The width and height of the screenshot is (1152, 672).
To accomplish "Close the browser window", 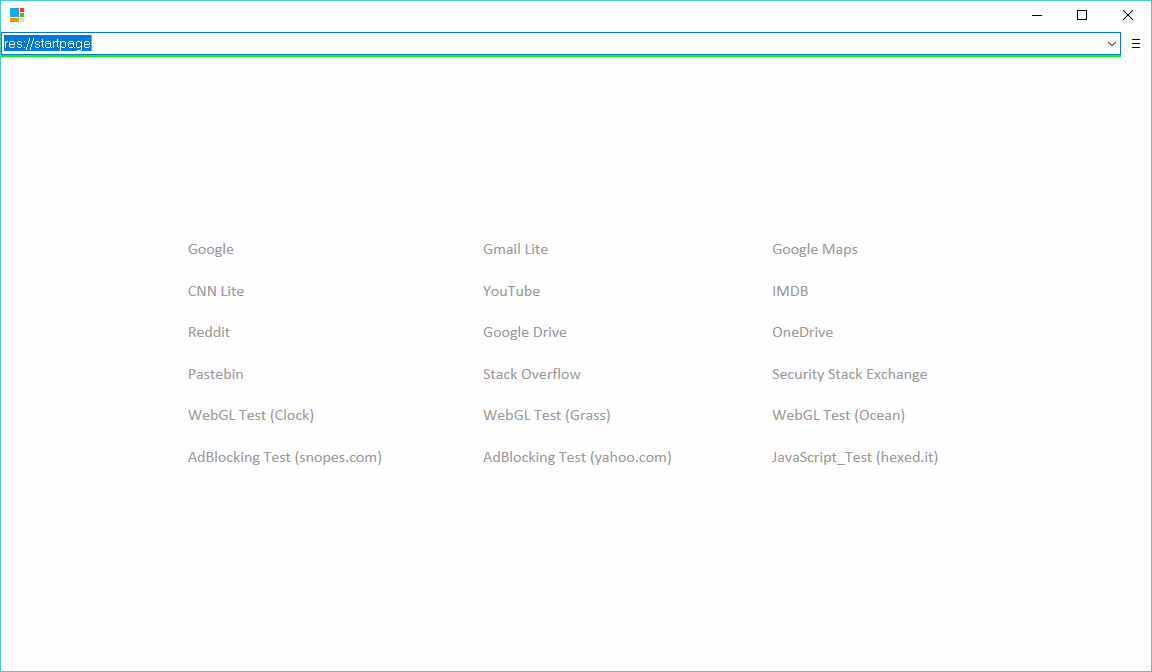I will pyautogui.click(x=1128, y=15).
